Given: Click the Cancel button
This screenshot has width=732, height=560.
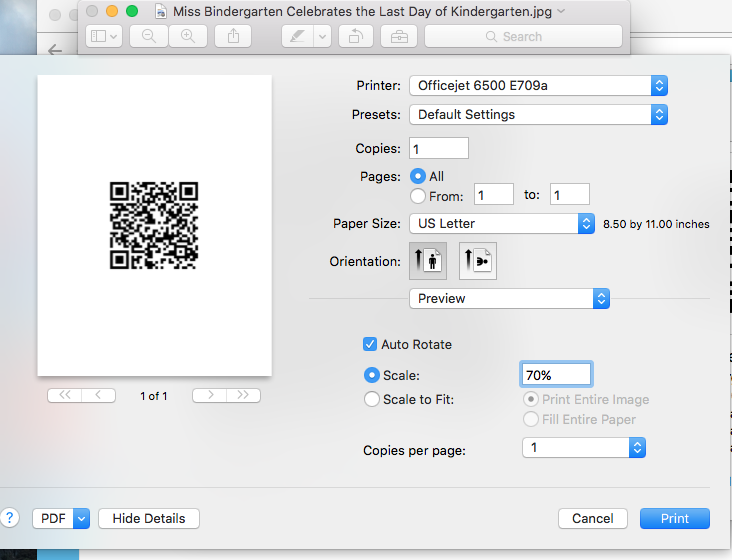Looking at the screenshot, I should 593,518.
